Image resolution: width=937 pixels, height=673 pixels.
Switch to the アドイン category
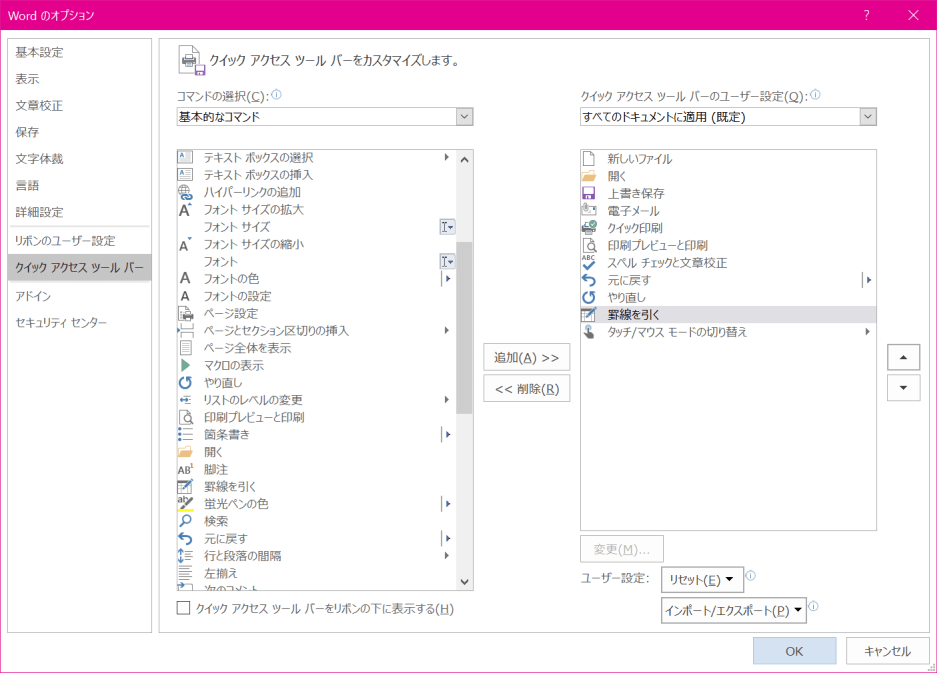pyautogui.click(x=33, y=296)
